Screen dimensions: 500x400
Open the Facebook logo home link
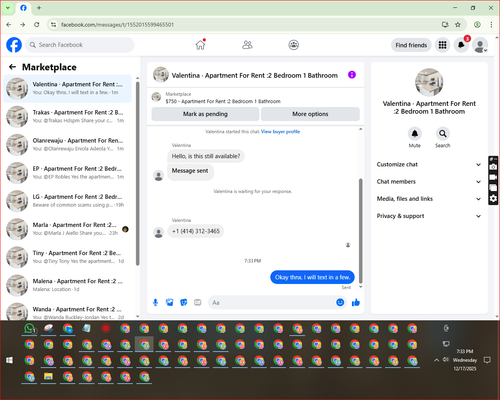click(x=14, y=45)
